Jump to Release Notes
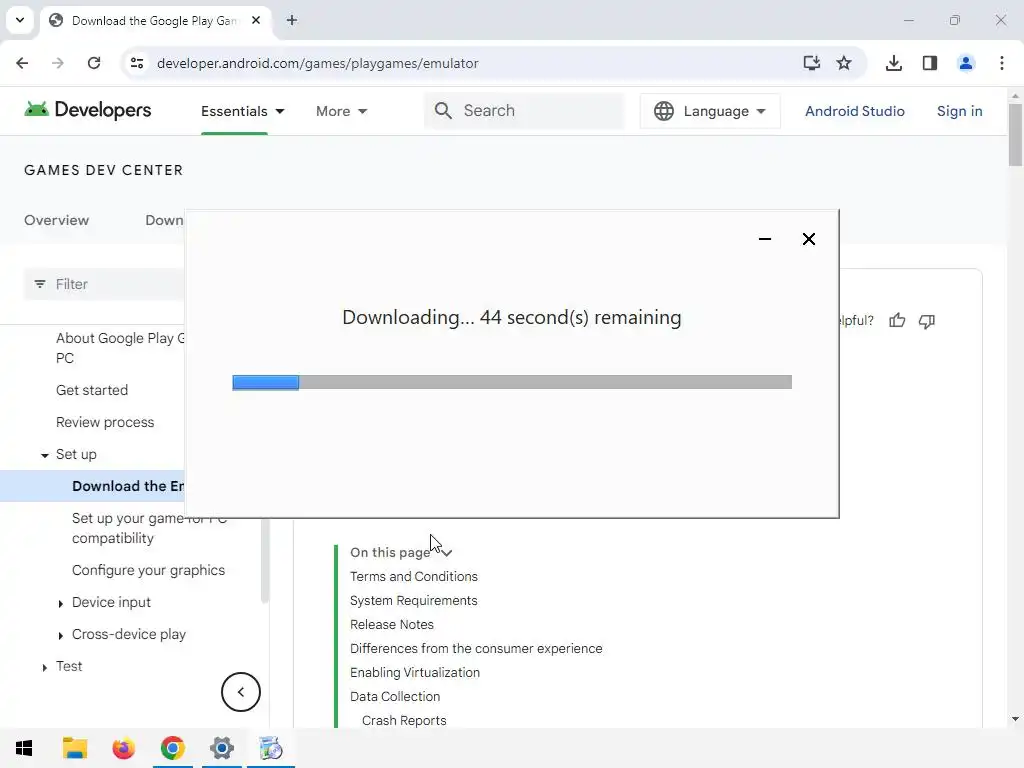 392,625
